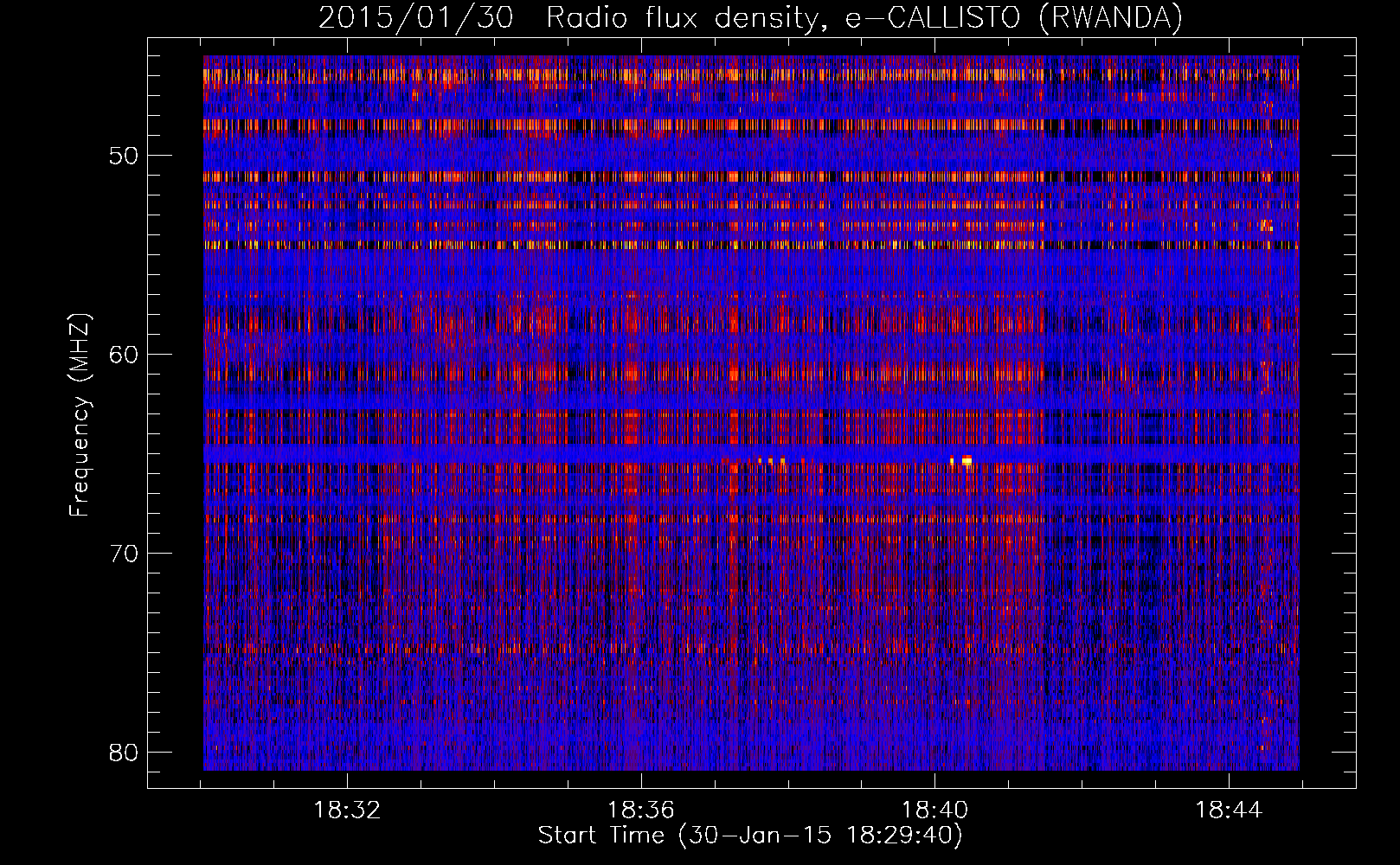Click the (RWANDA) station name in the title
1400x865 pixels.
coord(1109,17)
